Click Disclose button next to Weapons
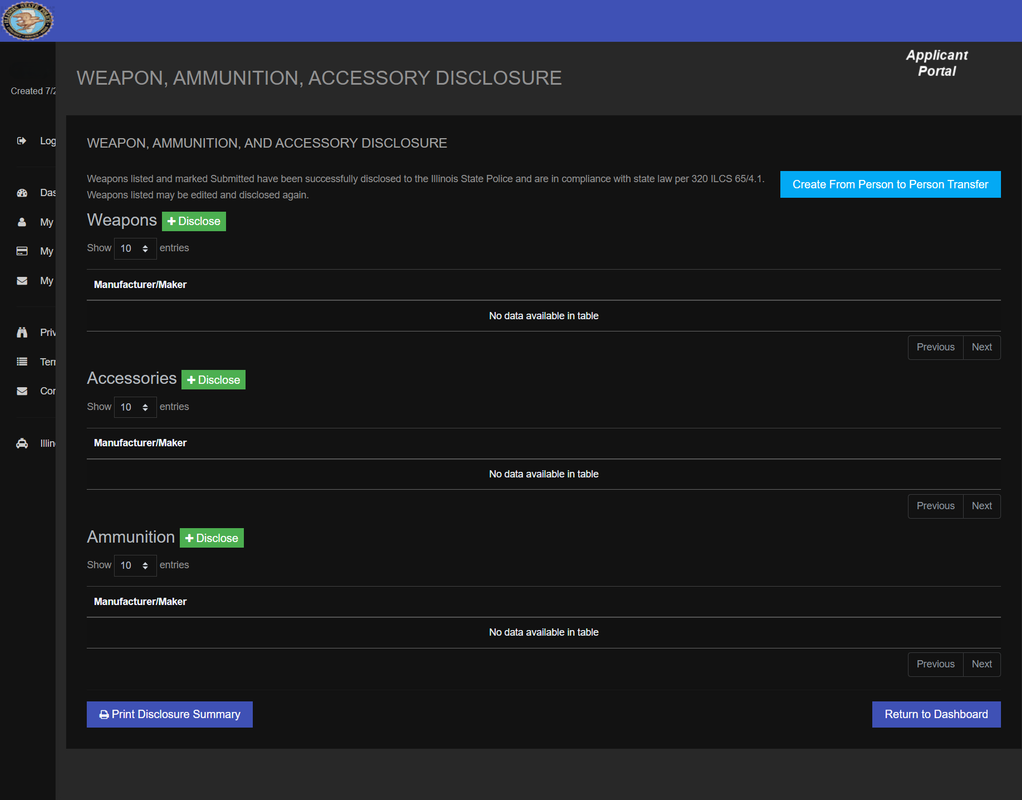 [194, 221]
